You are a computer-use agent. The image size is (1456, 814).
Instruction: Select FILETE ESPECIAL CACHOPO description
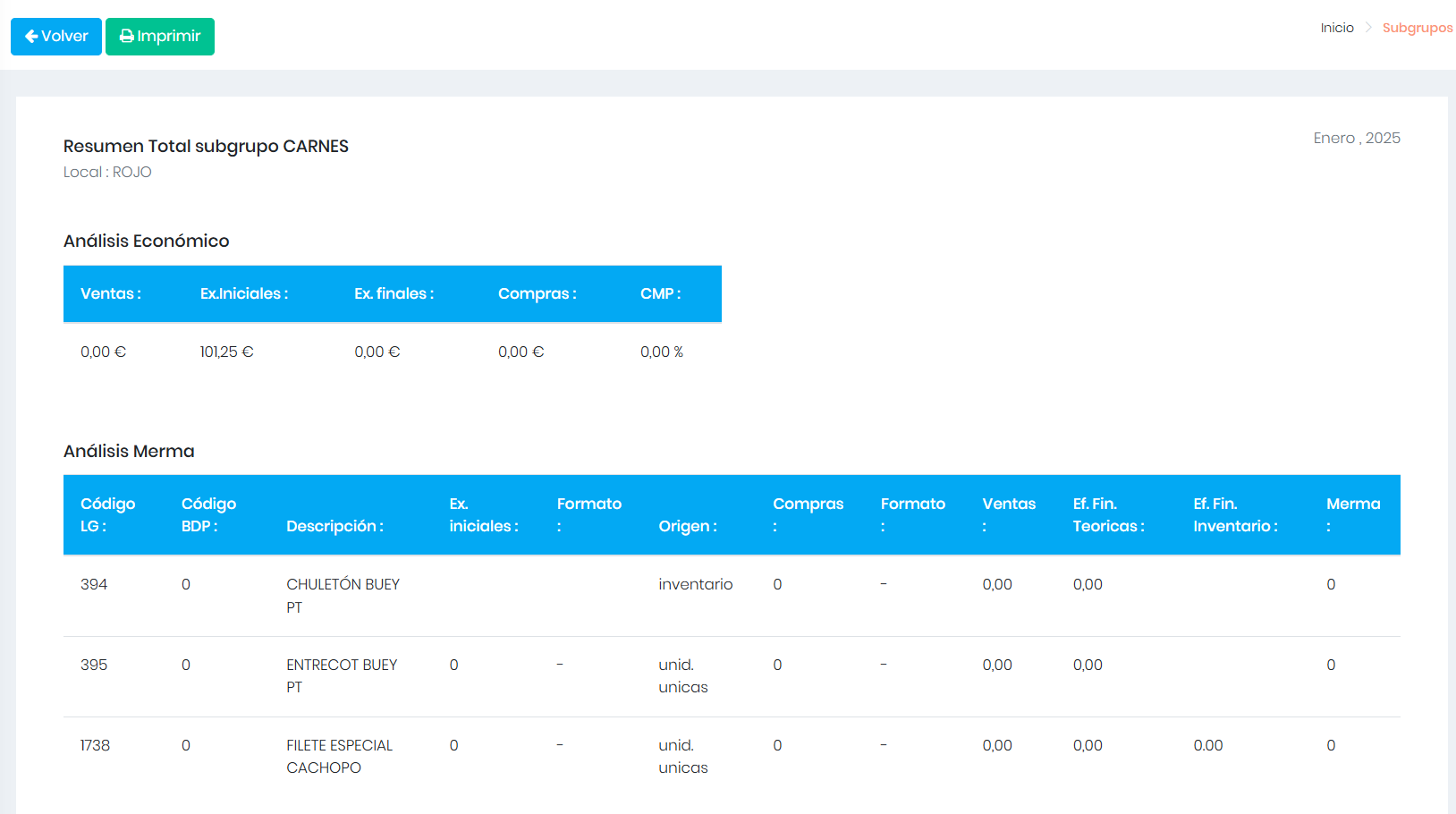pos(340,757)
